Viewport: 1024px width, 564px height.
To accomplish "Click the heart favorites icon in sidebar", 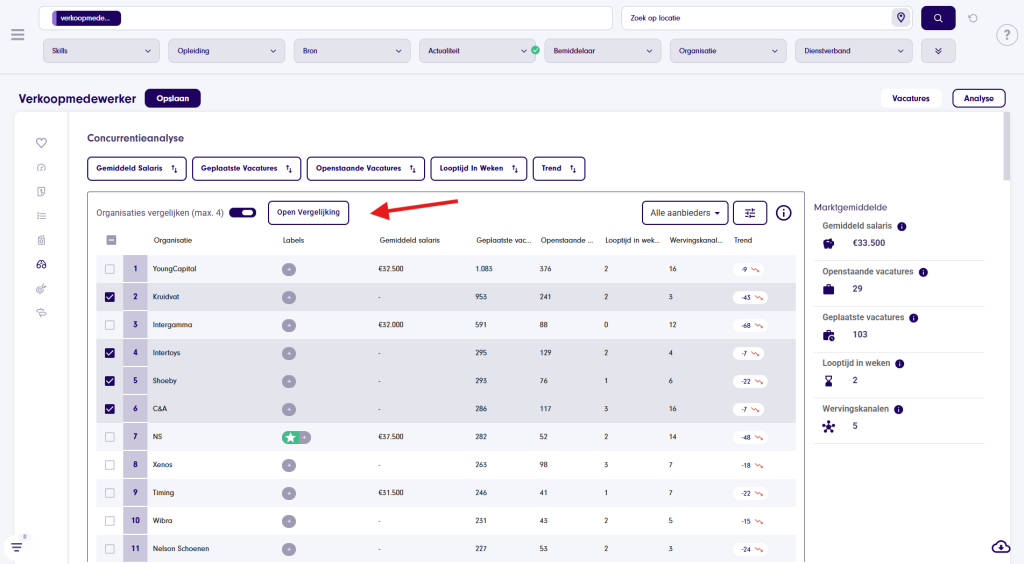I will coord(41,143).
